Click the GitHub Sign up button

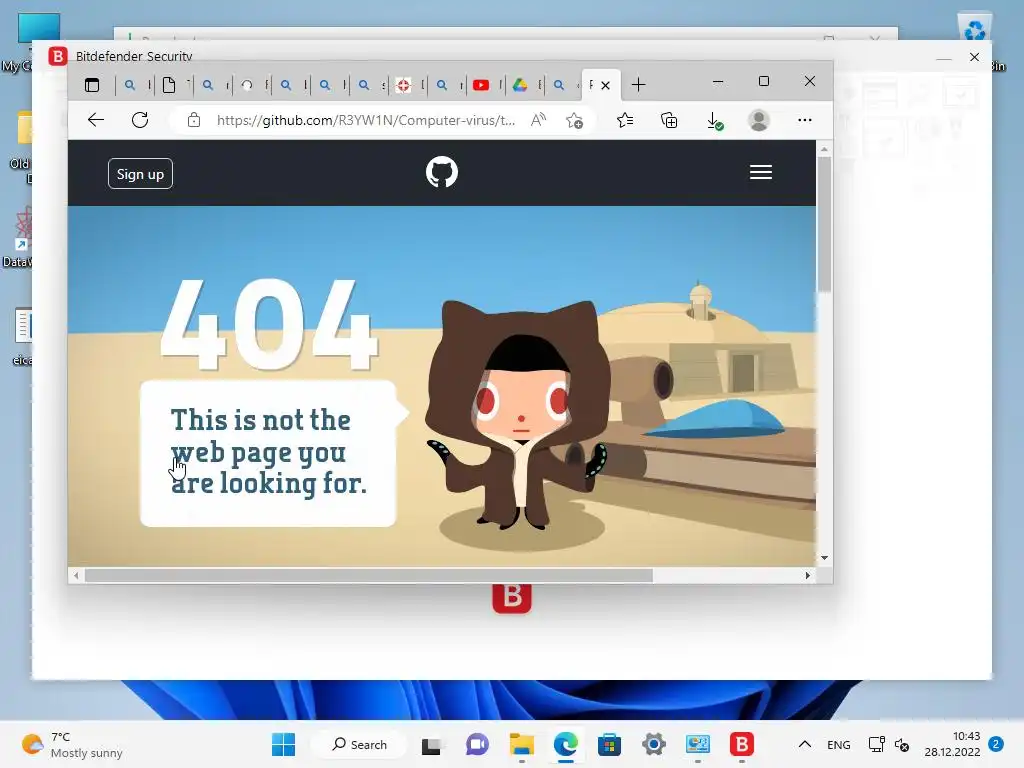[x=140, y=174]
